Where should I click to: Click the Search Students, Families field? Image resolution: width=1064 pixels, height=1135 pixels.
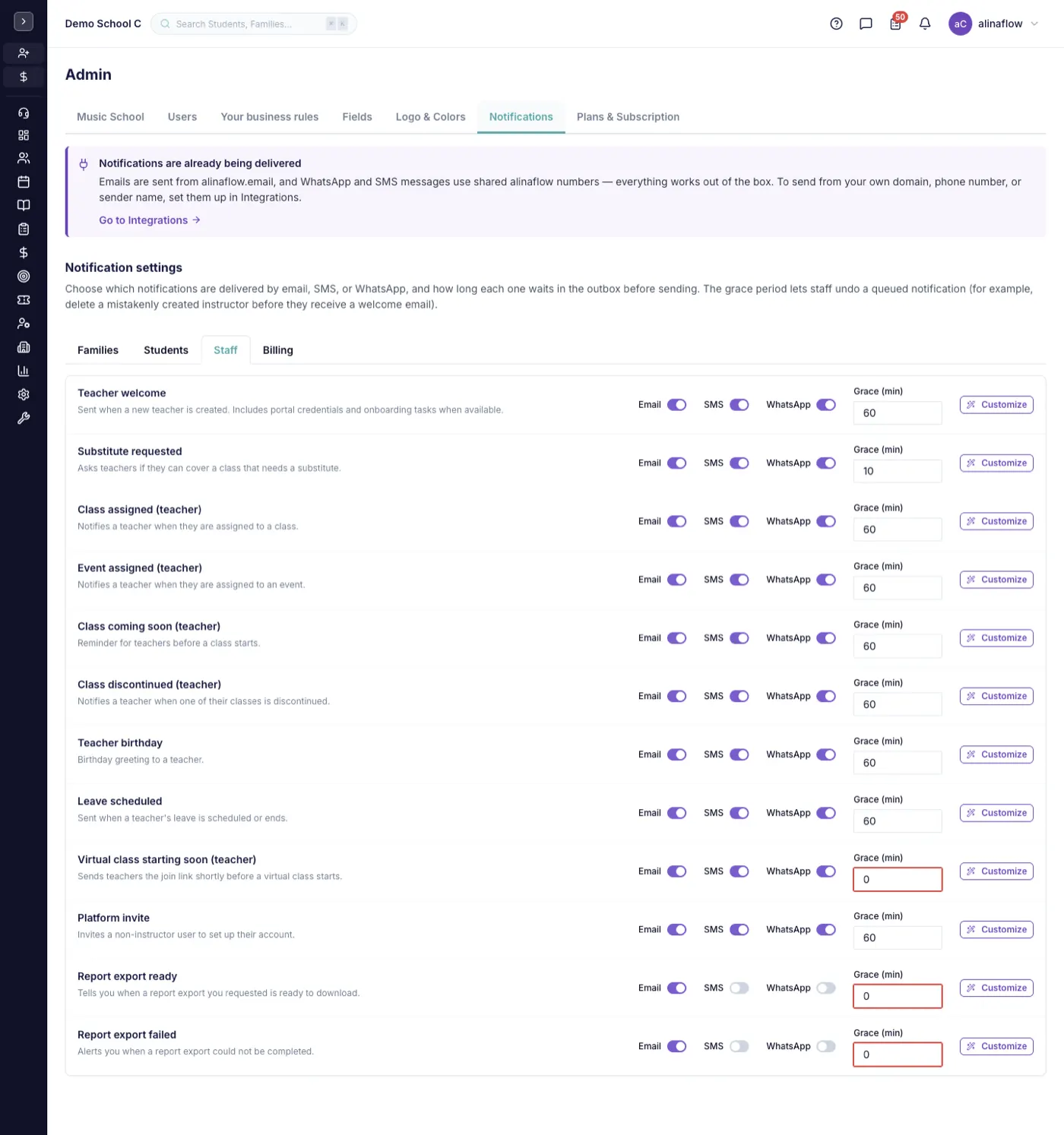tap(254, 24)
